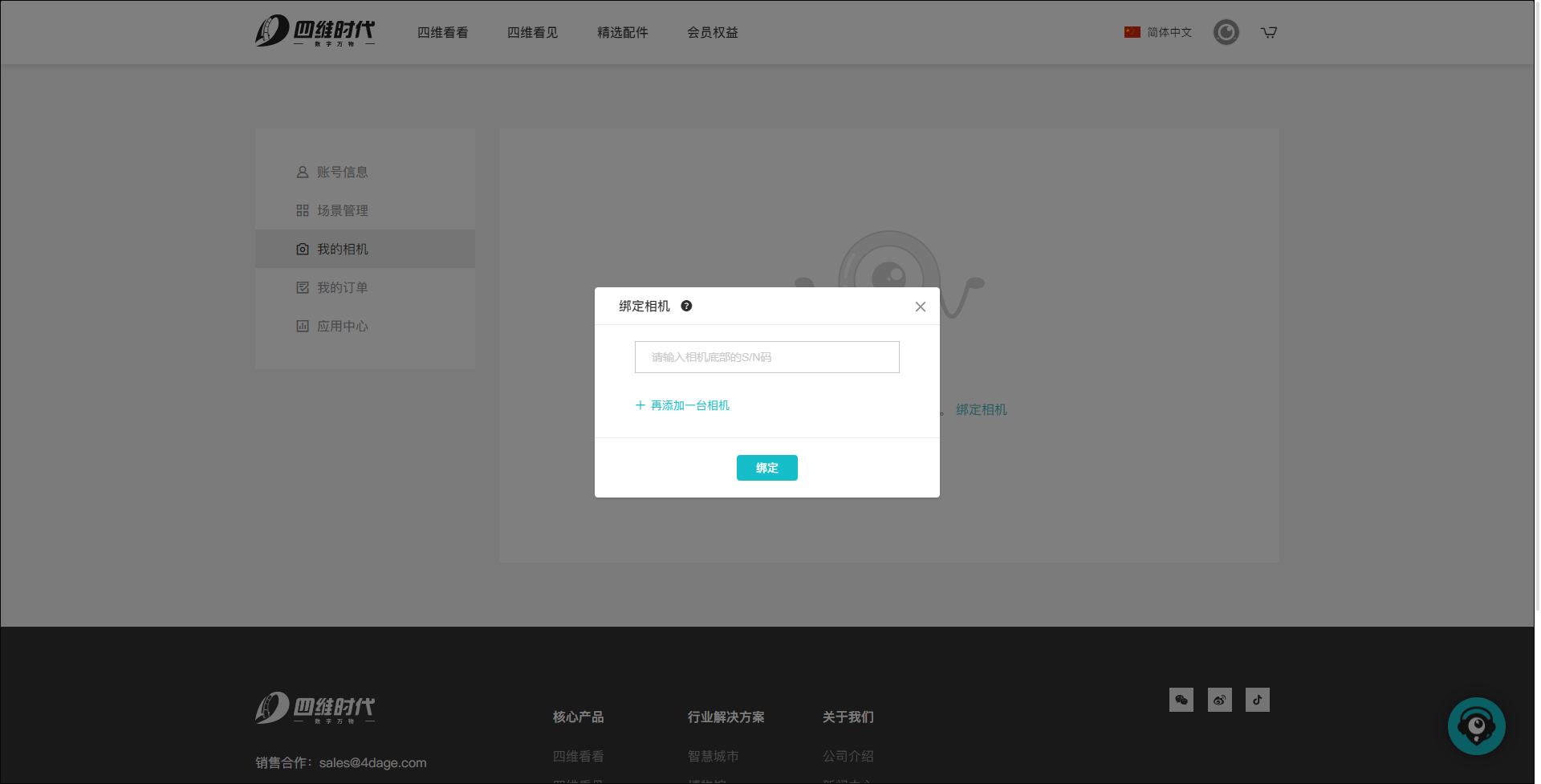This screenshot has width=1541, height=784.
Task: Open the shopping cart icon
Action: click(1268, 32)
